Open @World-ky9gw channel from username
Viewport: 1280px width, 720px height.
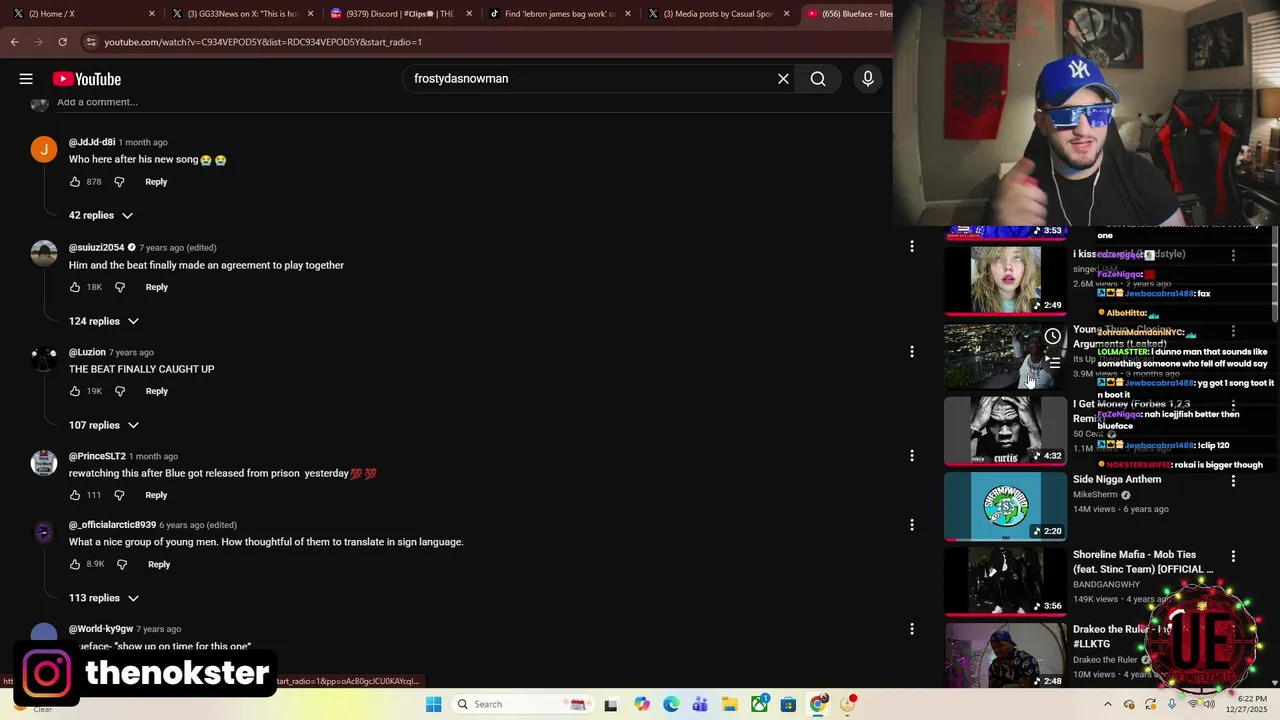click(x=101, y=629)
